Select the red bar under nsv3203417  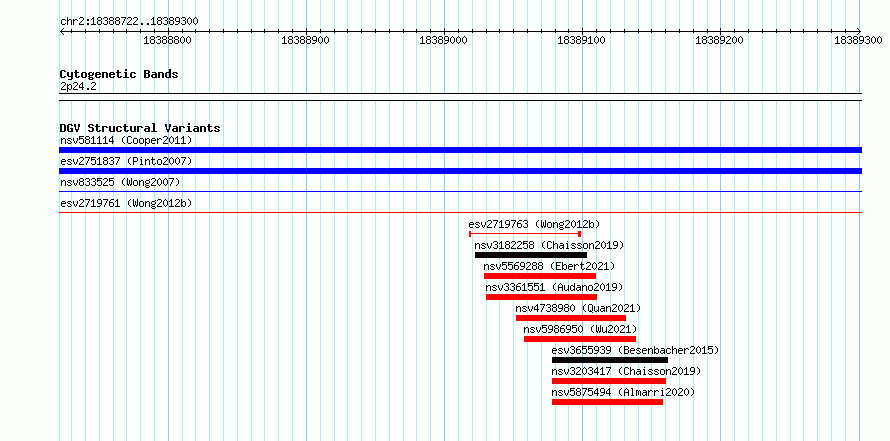tap(608, 381)
